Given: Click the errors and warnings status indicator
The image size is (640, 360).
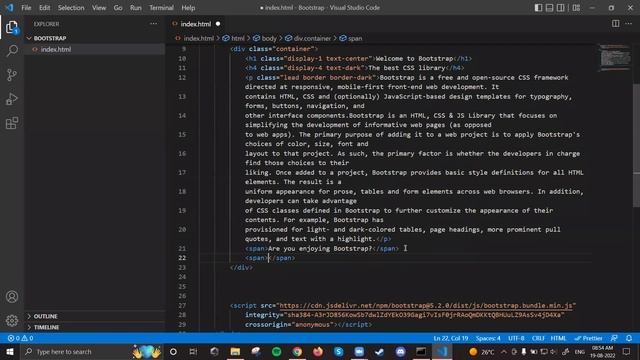Looking at the screenshot, I should (x=20, y=338).
